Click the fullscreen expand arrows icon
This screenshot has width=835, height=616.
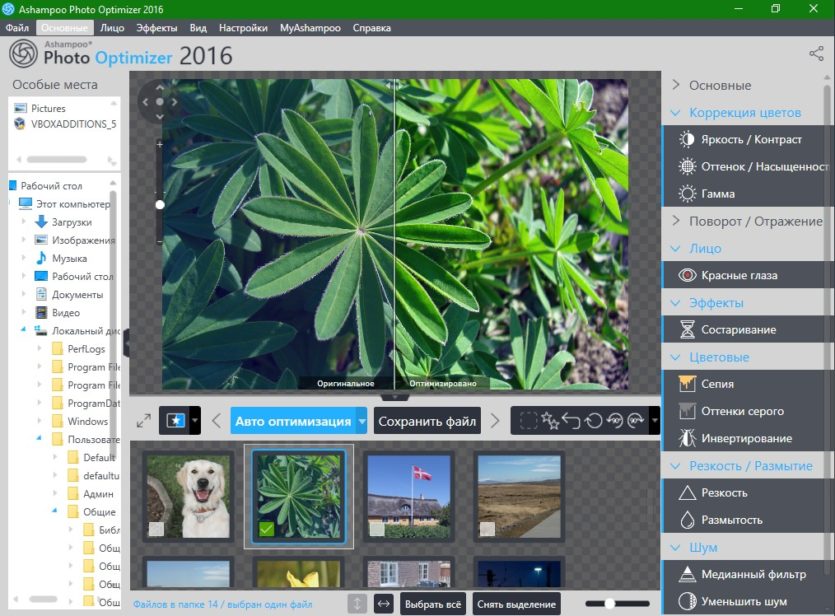coord(144,421)
